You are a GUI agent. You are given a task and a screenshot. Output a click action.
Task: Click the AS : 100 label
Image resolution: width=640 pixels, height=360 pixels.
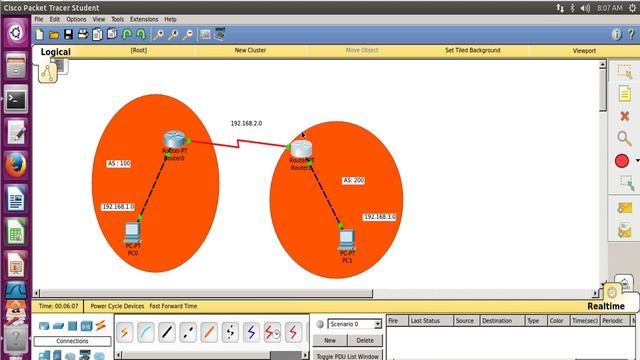click(119, 163)
